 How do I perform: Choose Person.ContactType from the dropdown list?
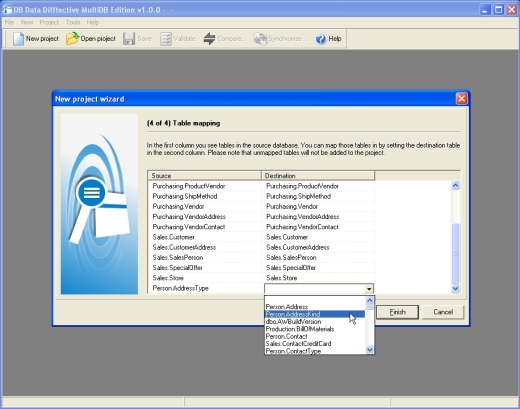point(315,351)
